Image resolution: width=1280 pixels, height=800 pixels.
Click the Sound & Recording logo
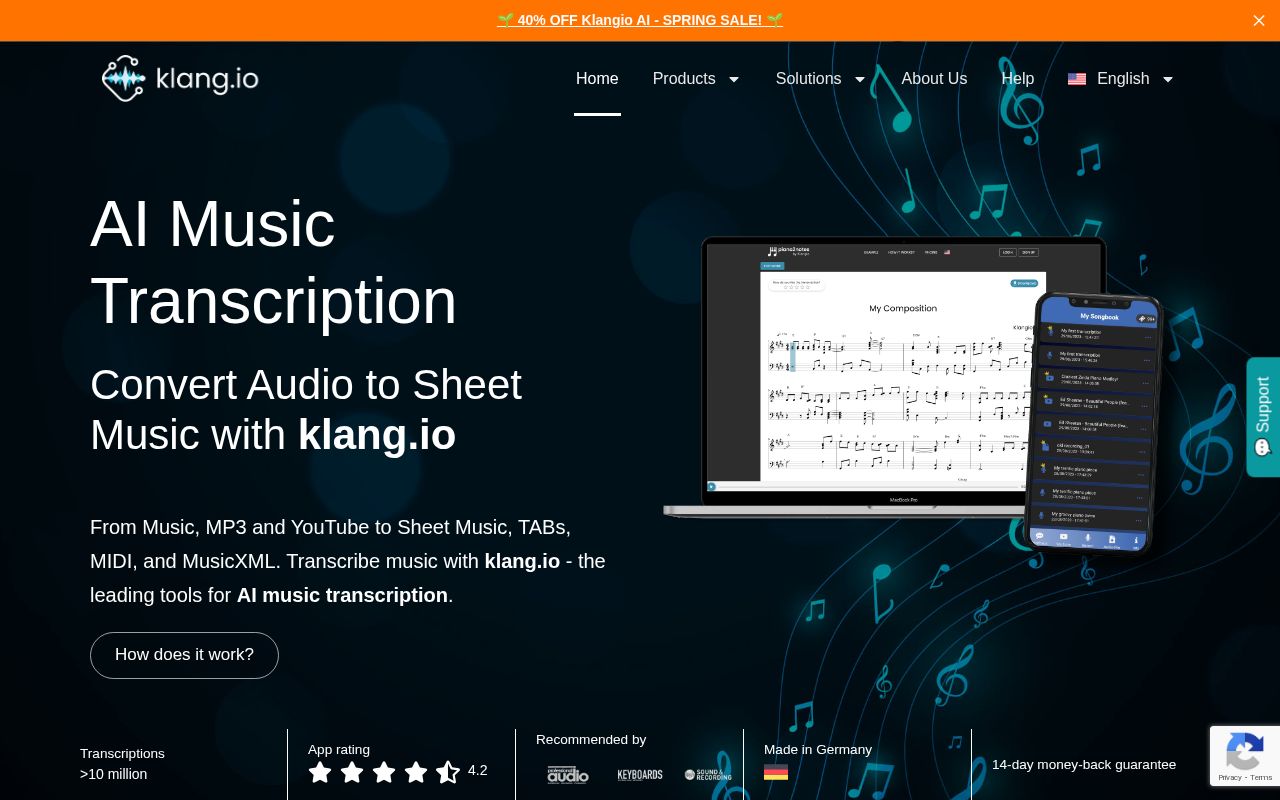[708, 775]
